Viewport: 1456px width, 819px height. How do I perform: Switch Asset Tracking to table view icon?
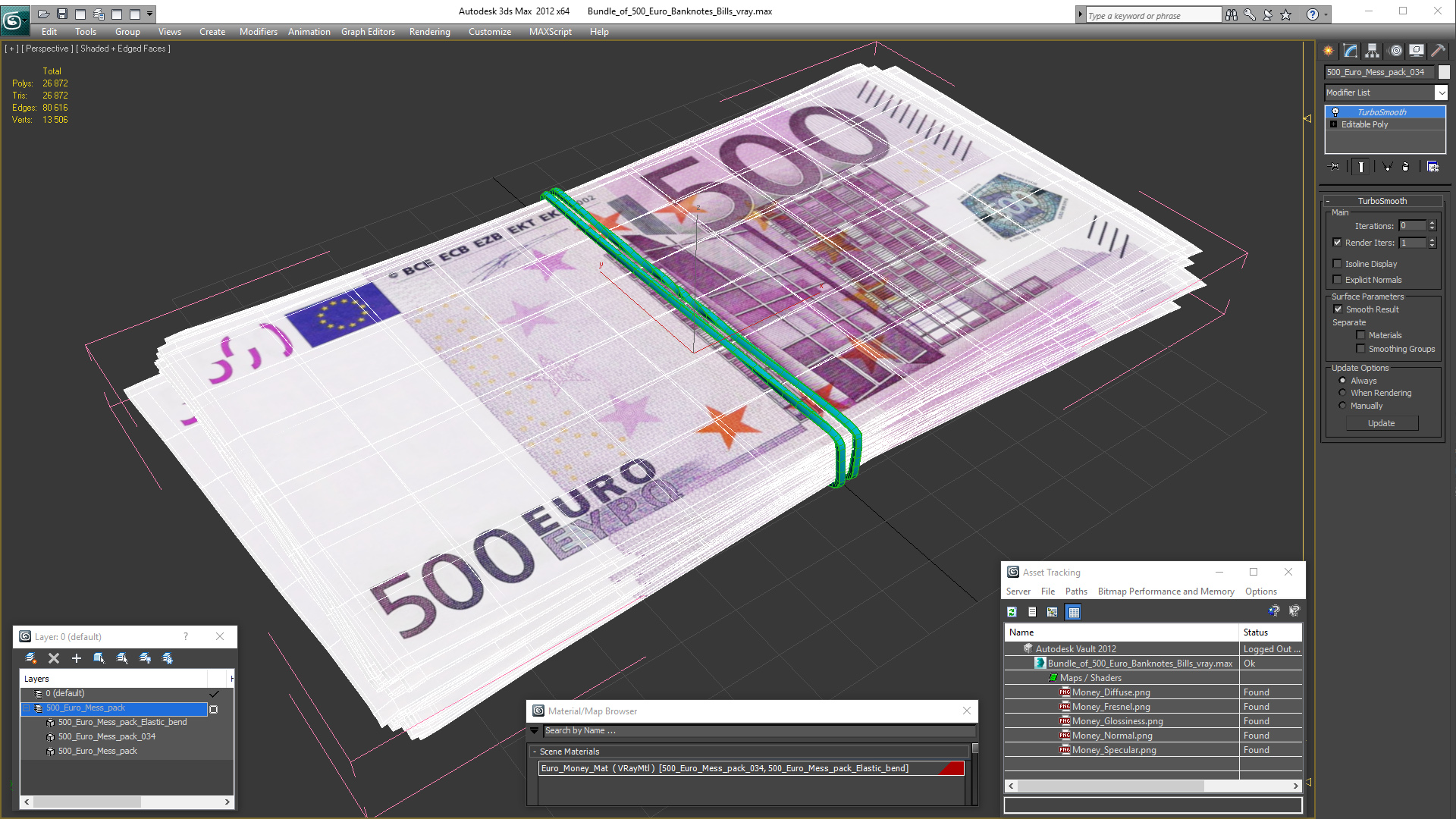pos(1074,612)
